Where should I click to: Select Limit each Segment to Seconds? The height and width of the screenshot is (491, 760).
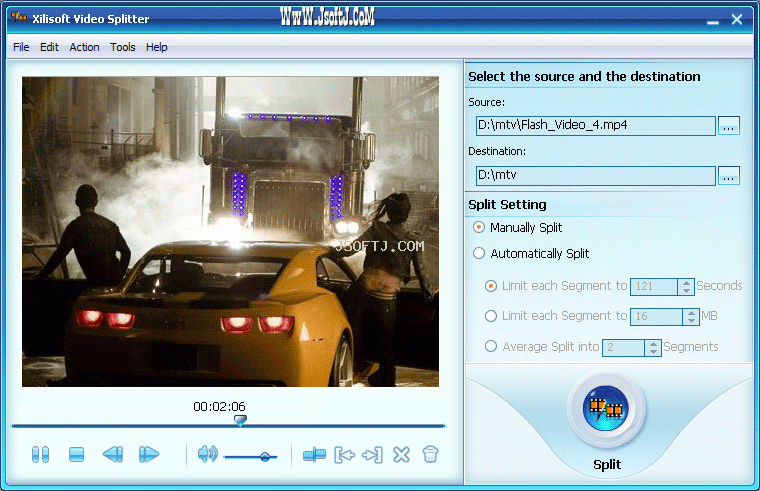tap(491, 286)
